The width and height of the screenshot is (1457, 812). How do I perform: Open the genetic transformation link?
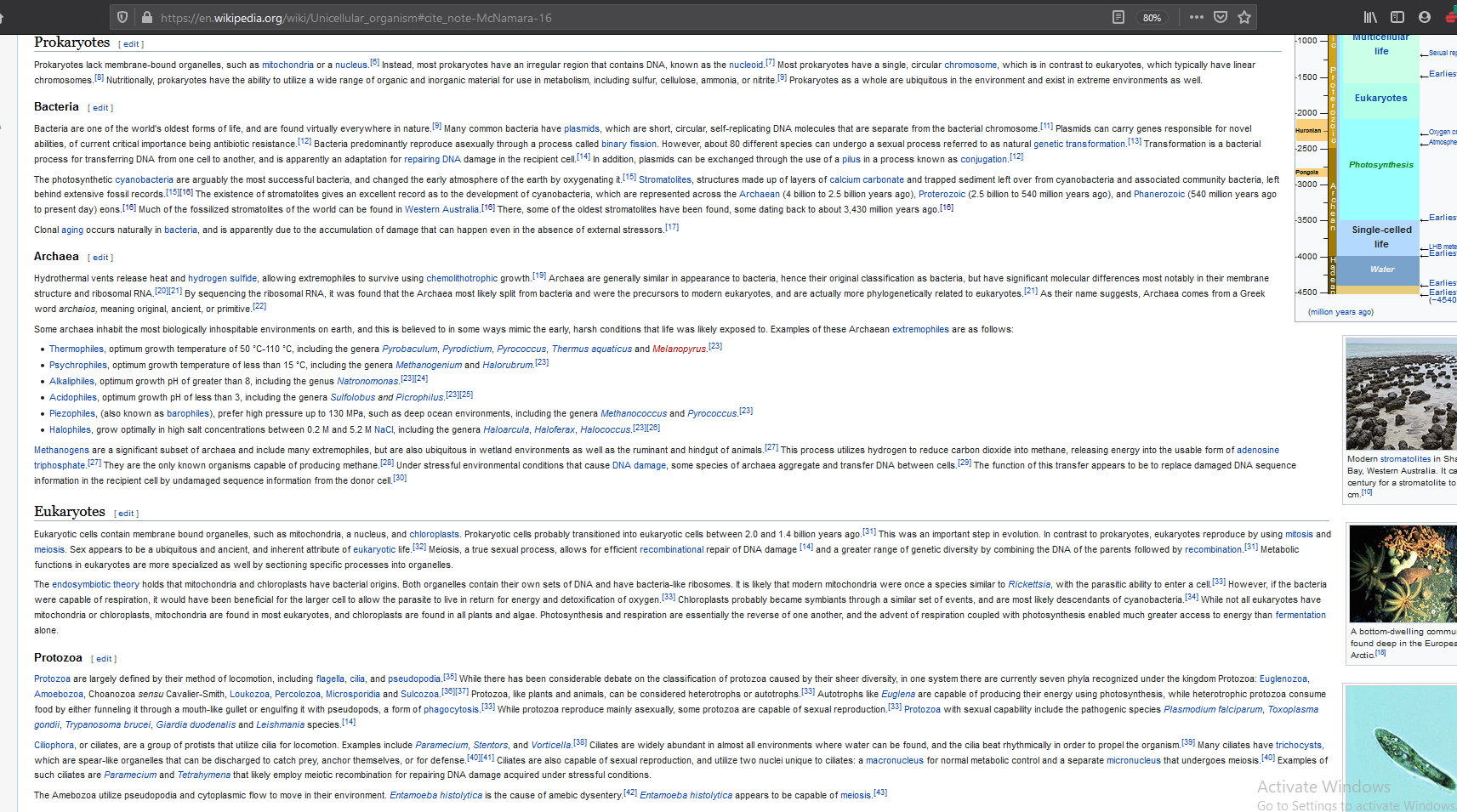1079,145
